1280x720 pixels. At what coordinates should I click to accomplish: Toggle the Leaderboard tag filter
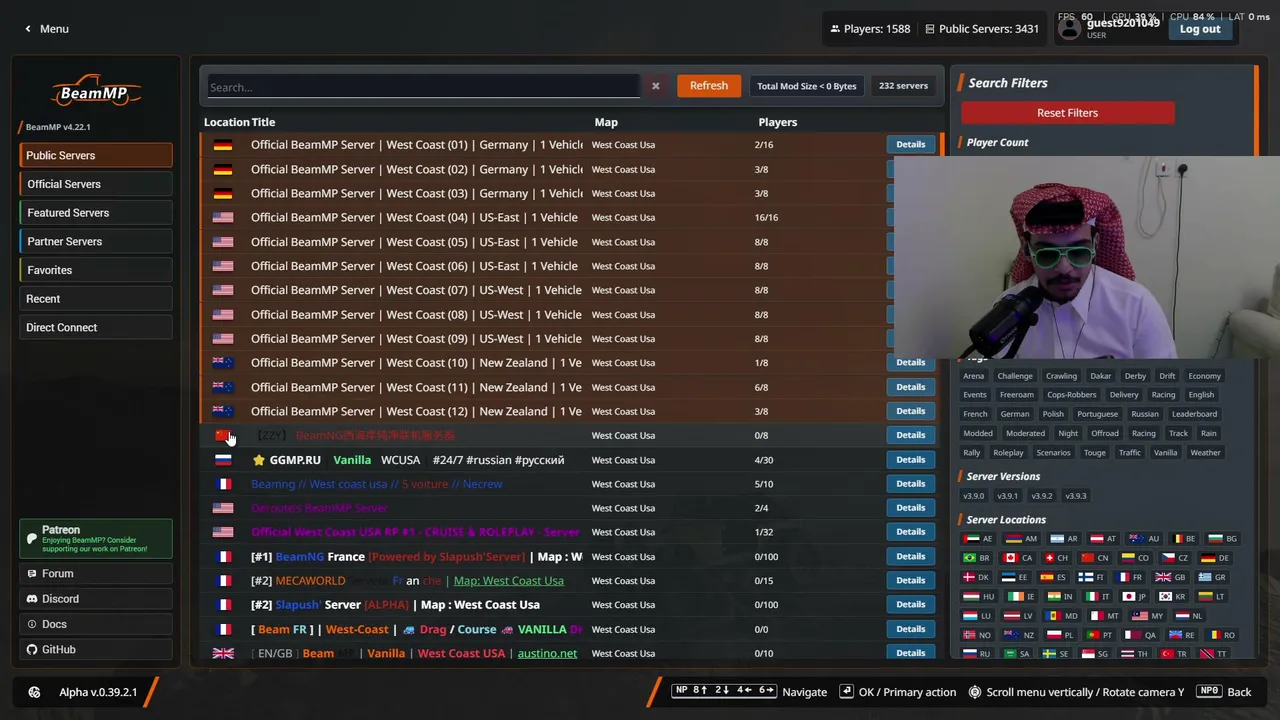click(1194, 414)
